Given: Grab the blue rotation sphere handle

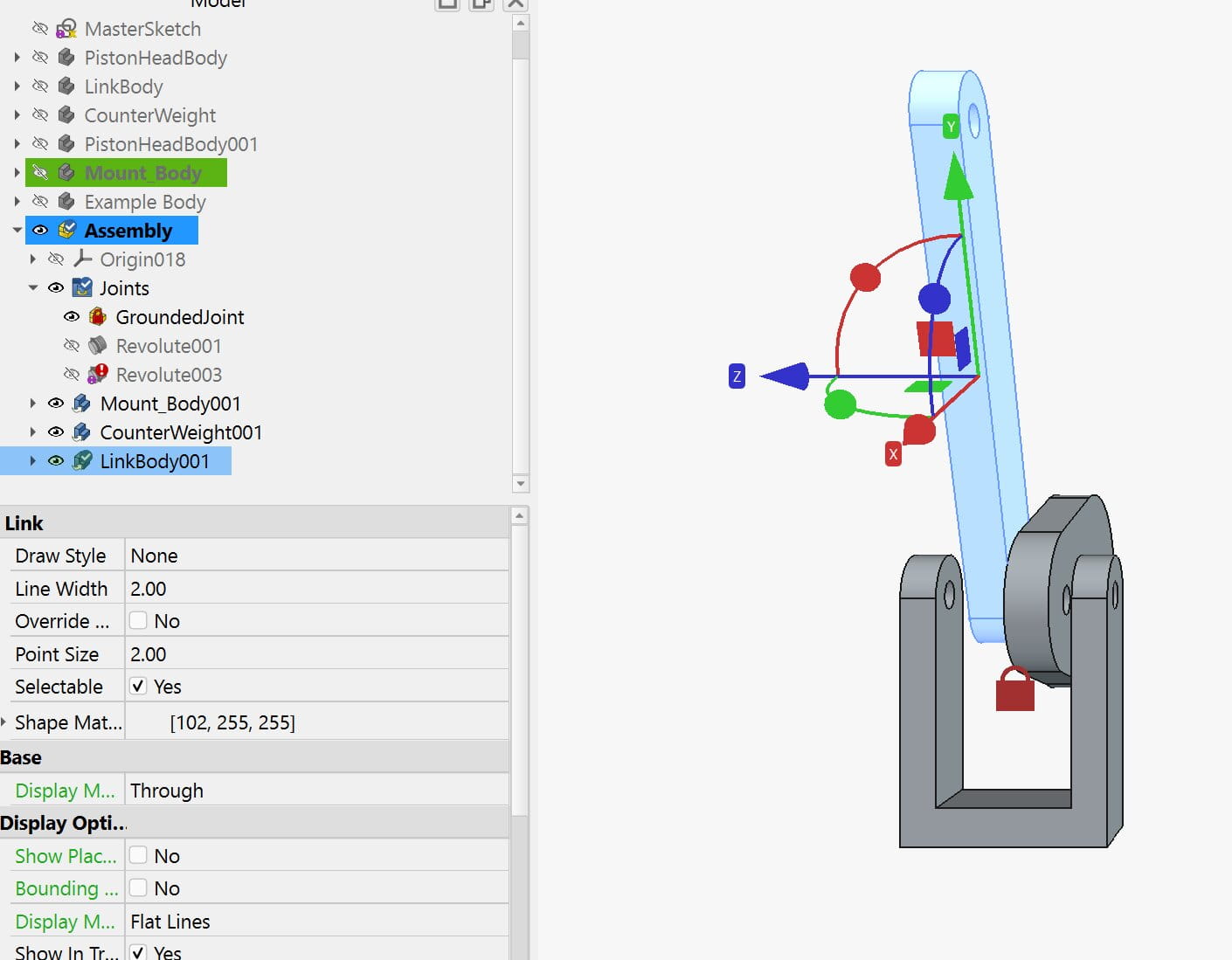Looking at the screenshot, I should [934, 299].
